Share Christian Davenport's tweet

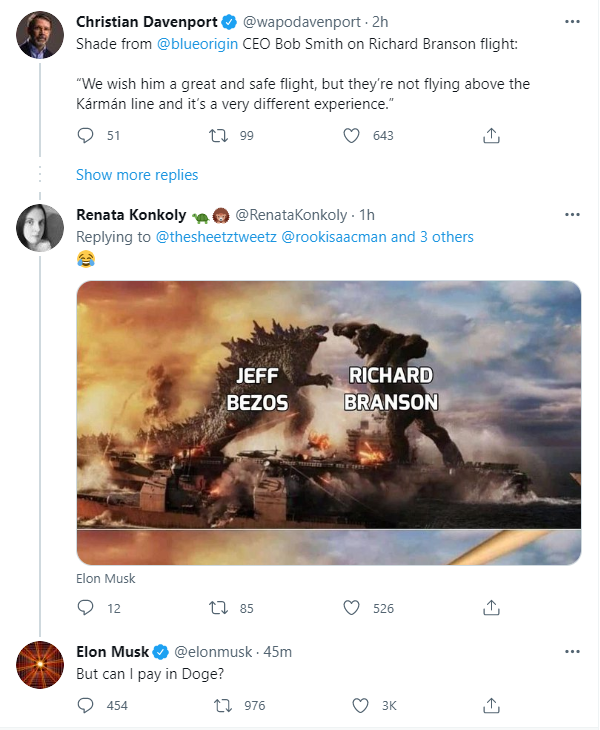click(491, 136)
